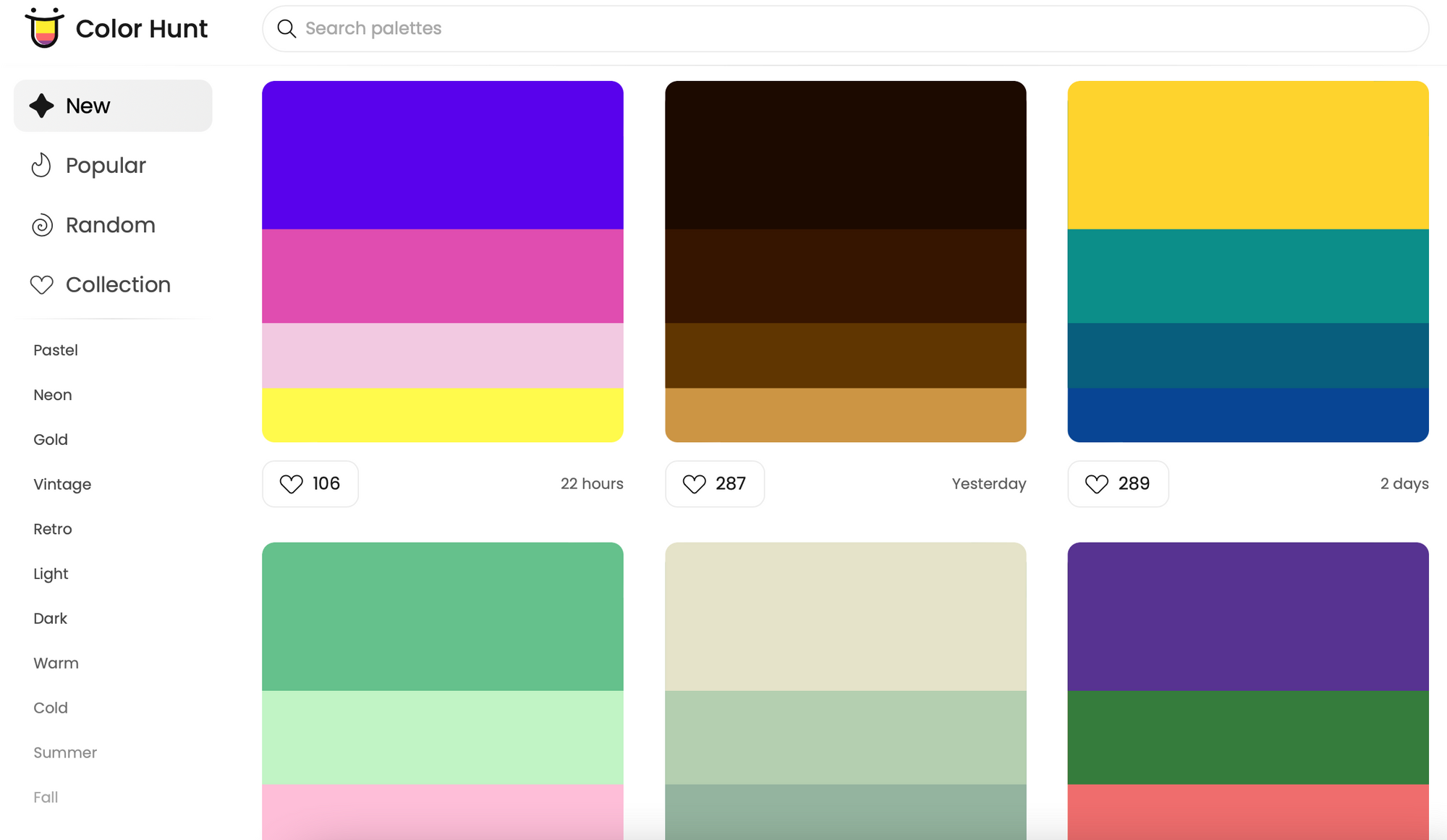Like the yellow-teal palette with 289 likes
Screen dimensions: 1447x840
tap(1117, 483)
